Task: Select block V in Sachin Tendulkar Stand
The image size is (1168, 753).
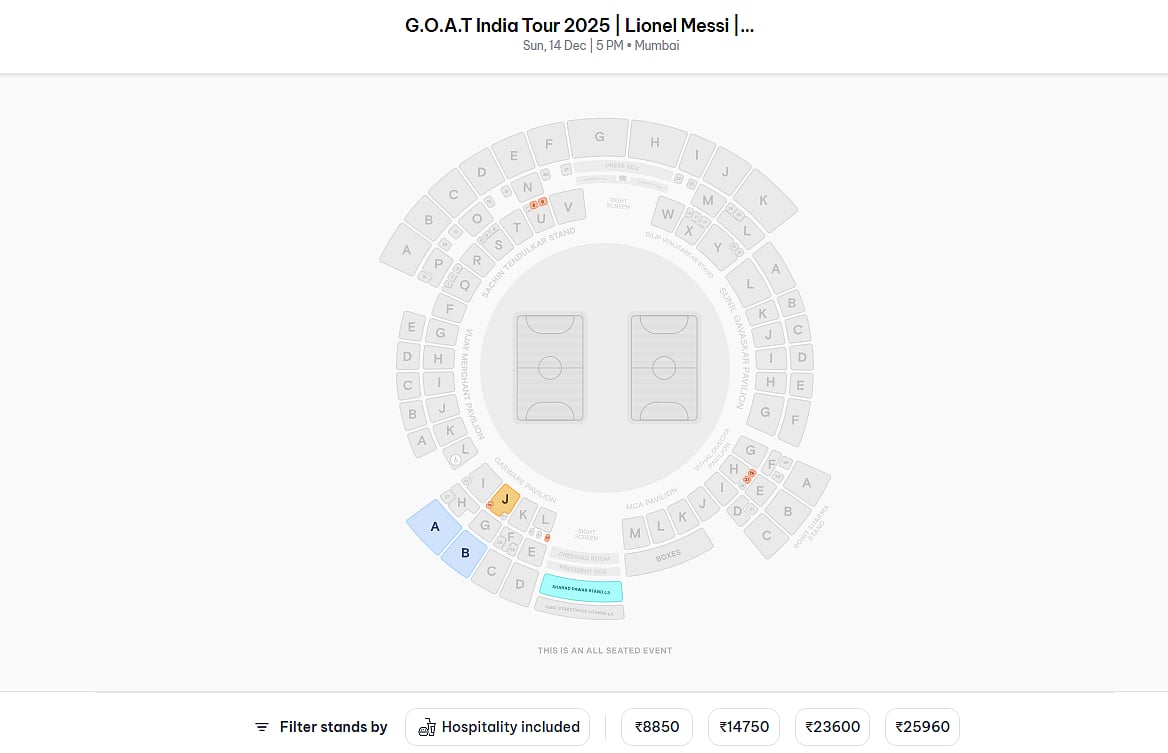Action: (568, 207)
